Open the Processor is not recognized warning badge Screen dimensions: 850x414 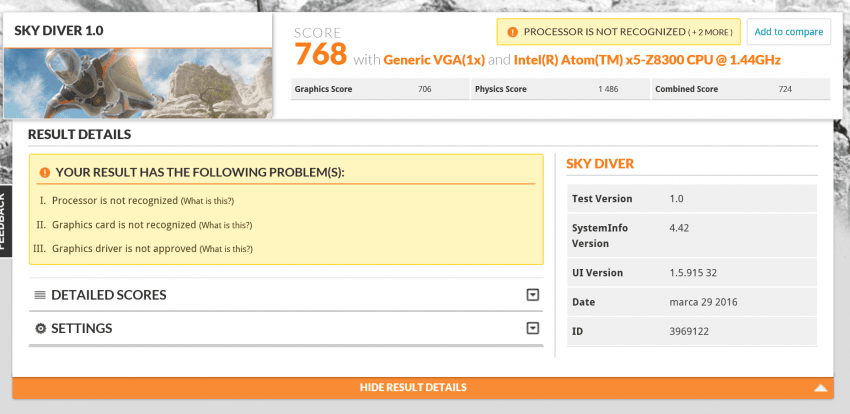tap(619, 32)
